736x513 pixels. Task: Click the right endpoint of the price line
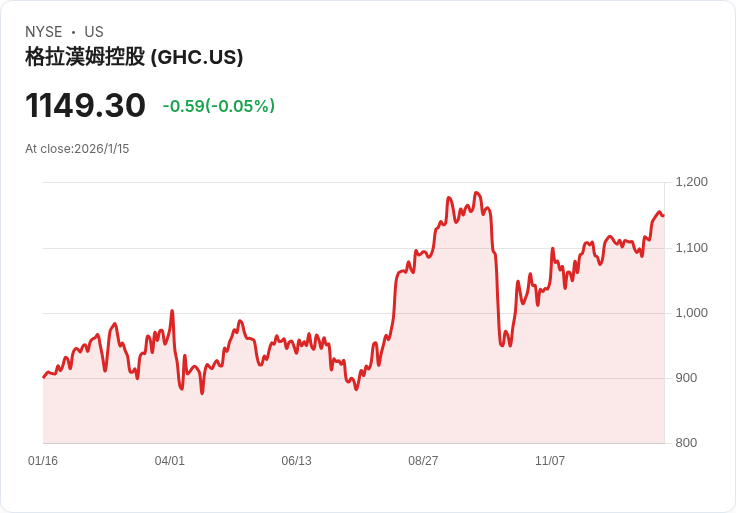(x=663, y=215)
